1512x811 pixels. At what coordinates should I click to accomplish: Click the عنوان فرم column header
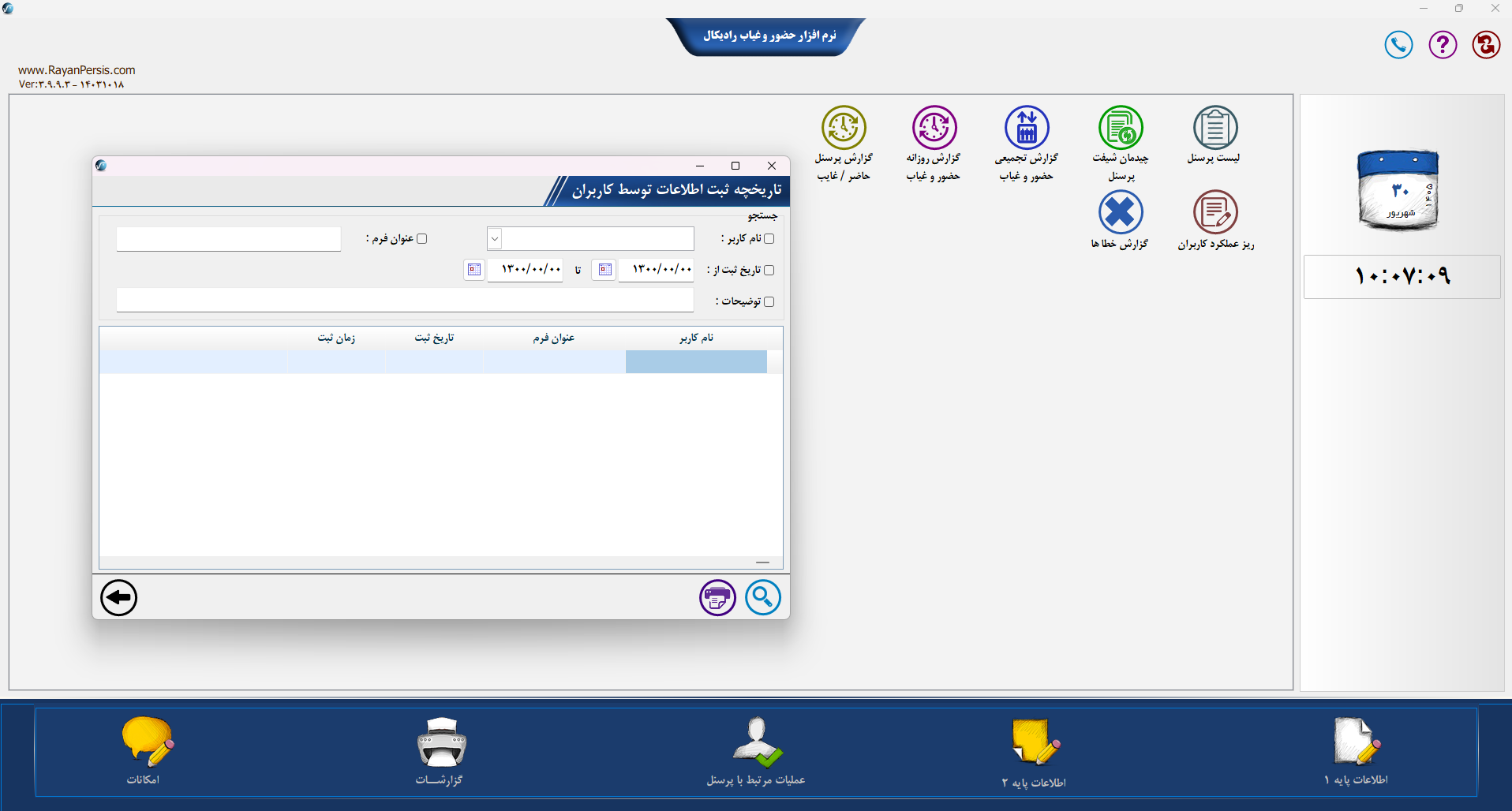[x=554, y=338]
